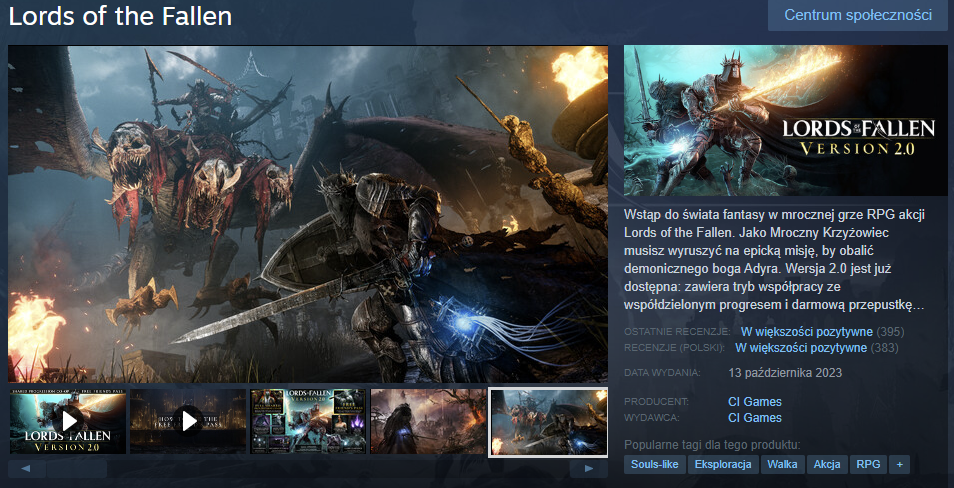Select the Akcja tag
Viewport: 954px width, 488px height.
827,464
